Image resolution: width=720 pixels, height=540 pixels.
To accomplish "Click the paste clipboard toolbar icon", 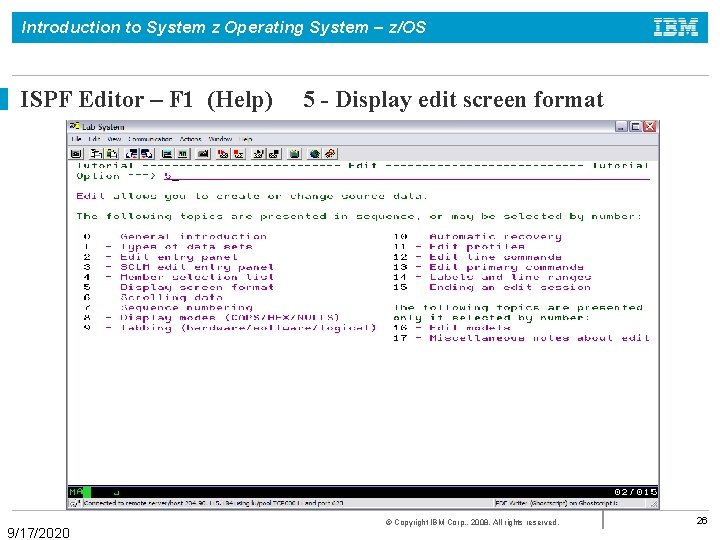I will 112,154.
